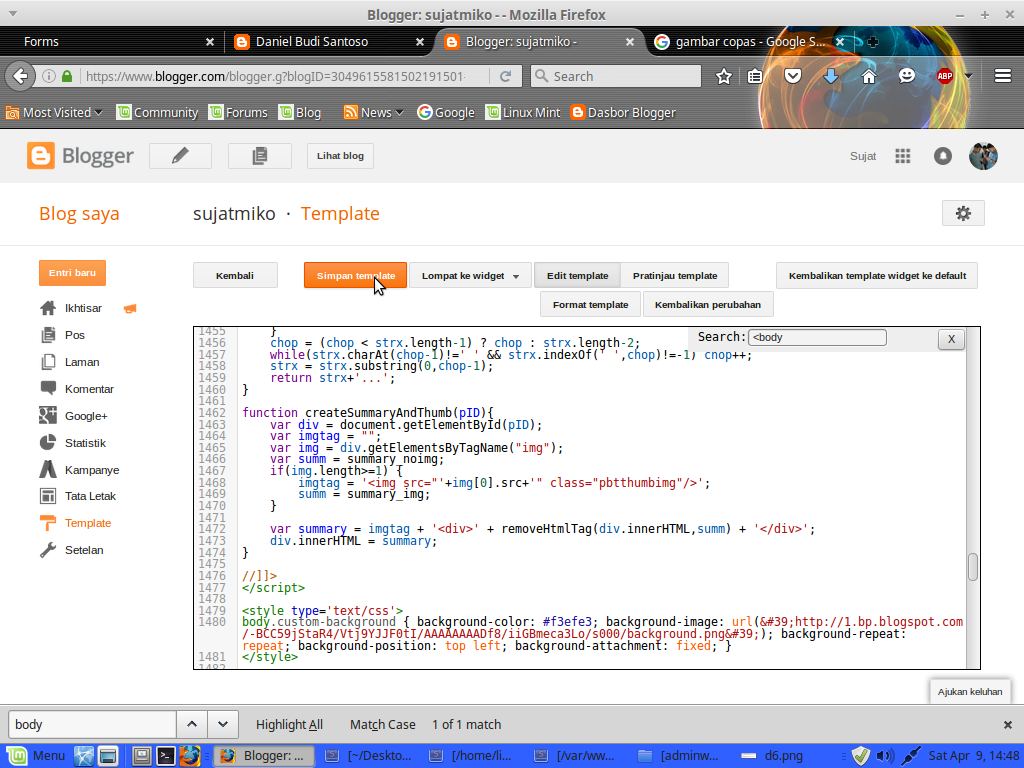Click the Firefox home icon
This screenshot has width=1024, height=768.
tap(869, 76)
